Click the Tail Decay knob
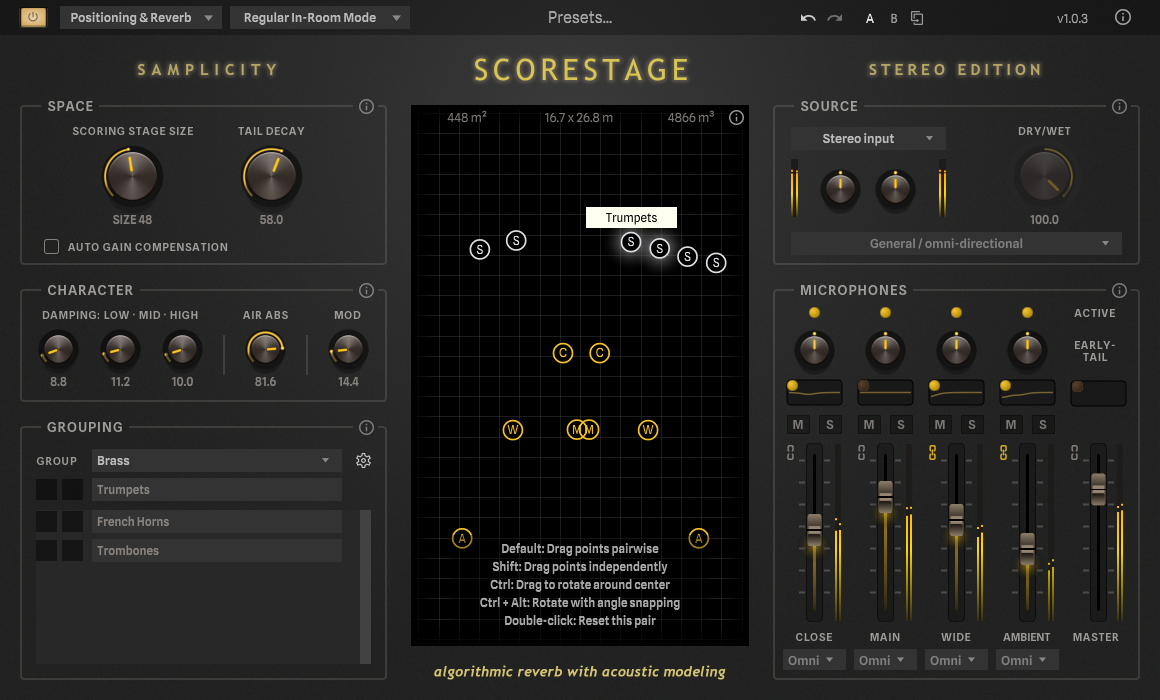 (271, 176)
